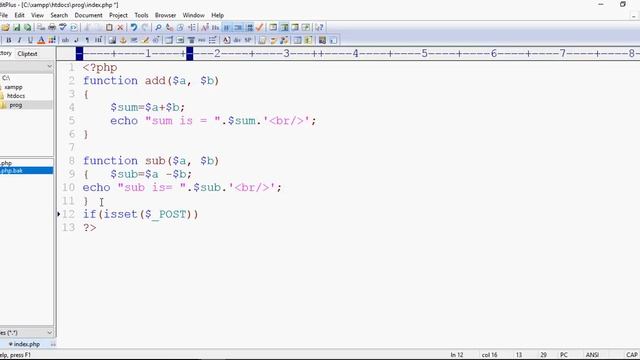
Task: Click the Underline U icon
Action: click(x=30, y=40)
